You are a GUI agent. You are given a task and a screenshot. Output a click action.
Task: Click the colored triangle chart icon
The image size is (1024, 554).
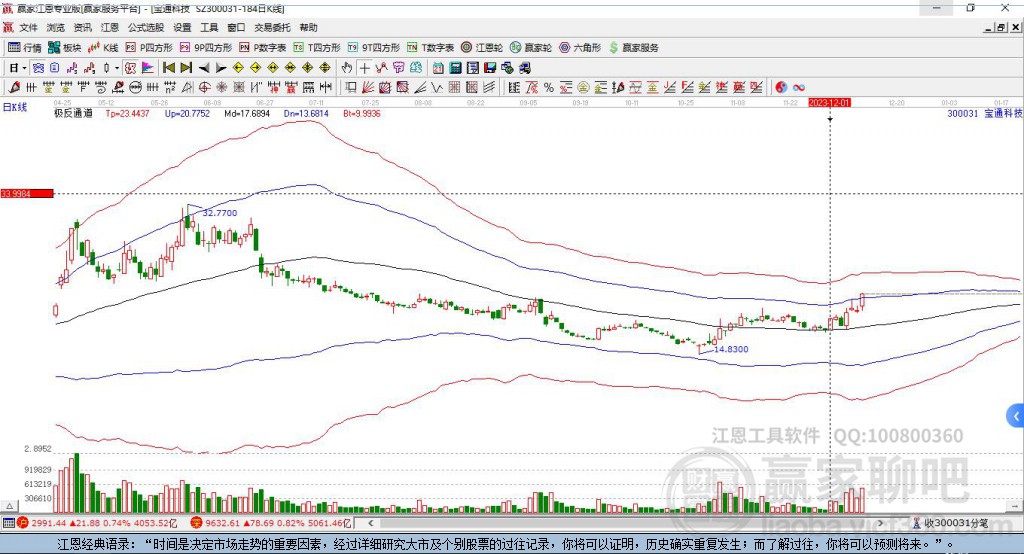(148, 68)
